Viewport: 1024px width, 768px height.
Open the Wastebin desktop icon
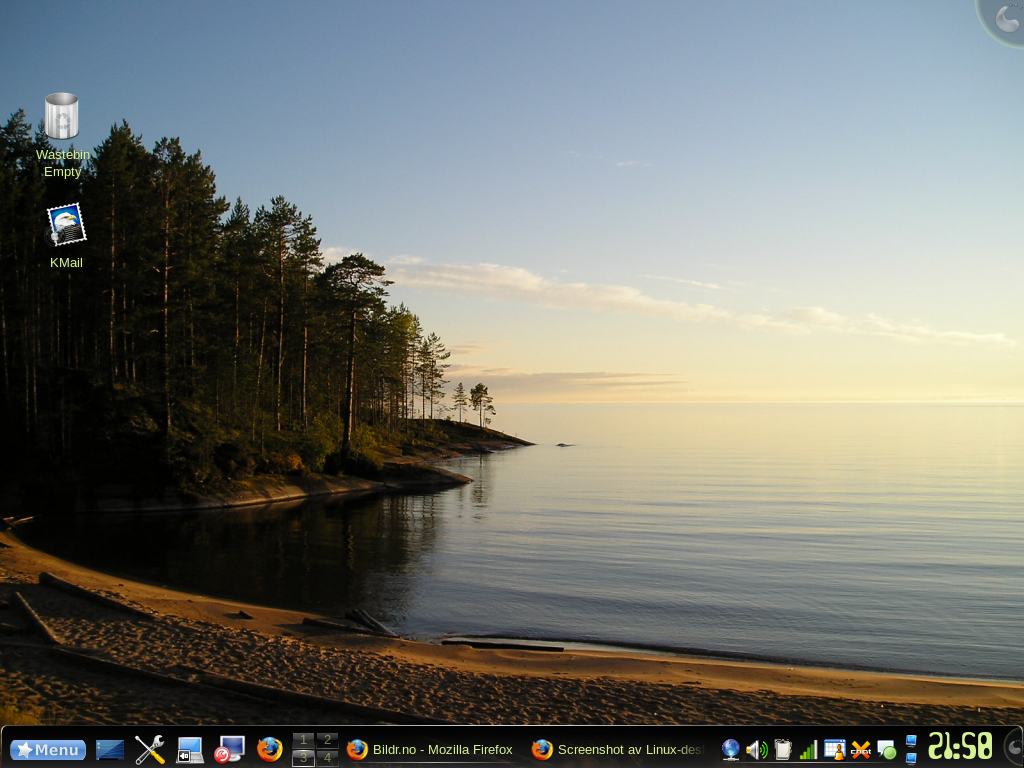(62, 116)
